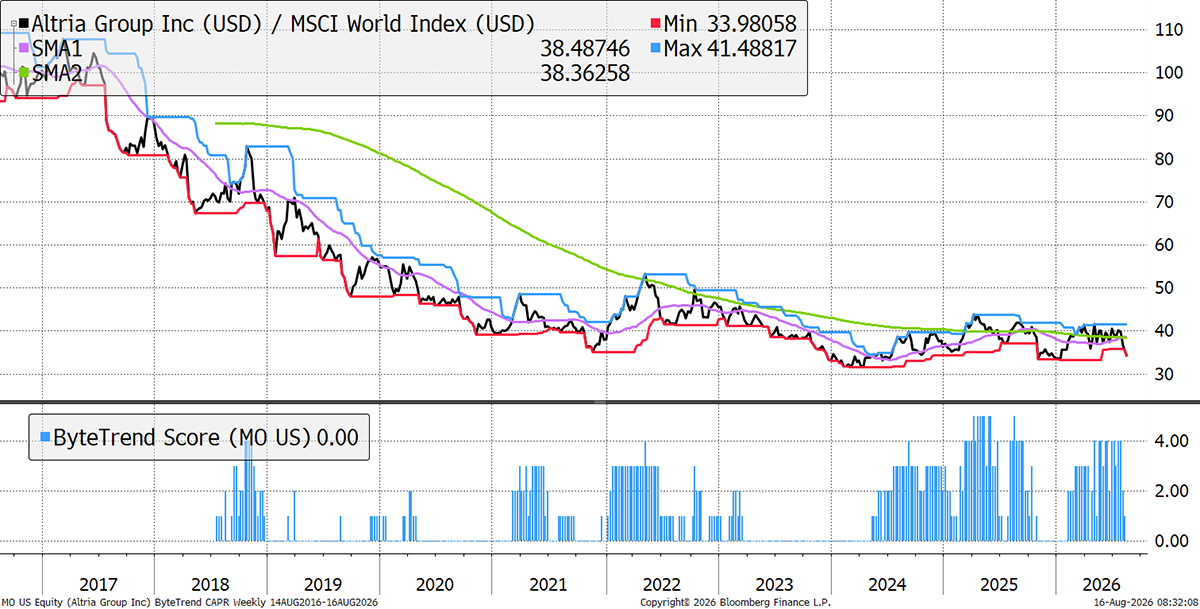Click the 4.00 score axis label
Viewport: 1200px width, 609px height.
point(1171,441)
